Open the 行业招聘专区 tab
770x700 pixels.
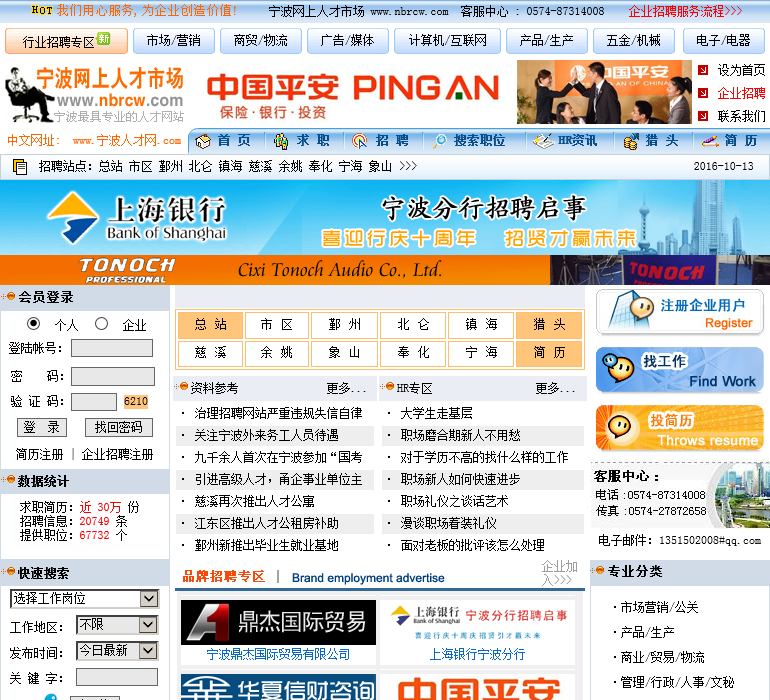tap(66, 41)
